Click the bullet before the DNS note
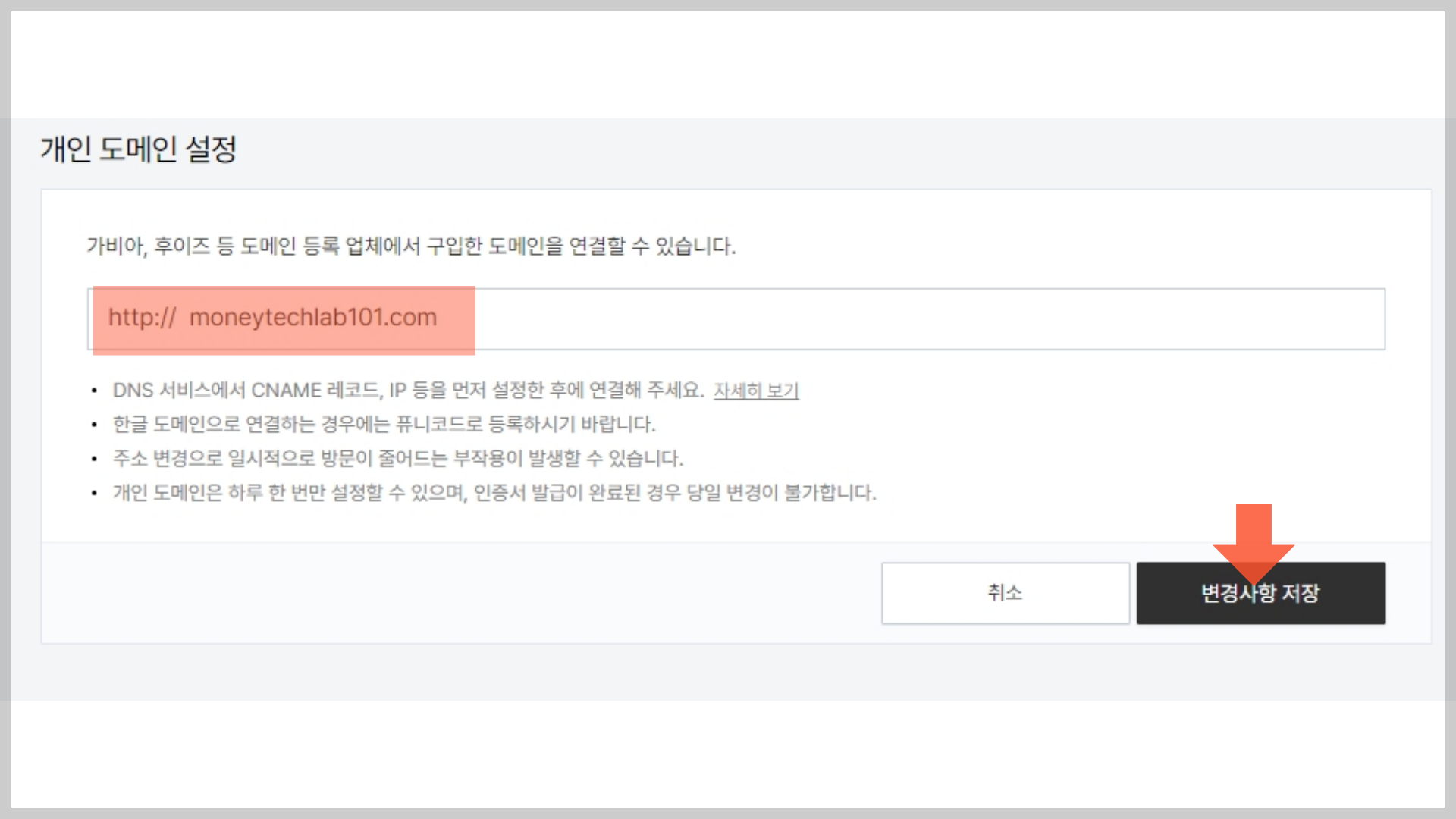The image size is (1456, 819). (x=94, y=391)
